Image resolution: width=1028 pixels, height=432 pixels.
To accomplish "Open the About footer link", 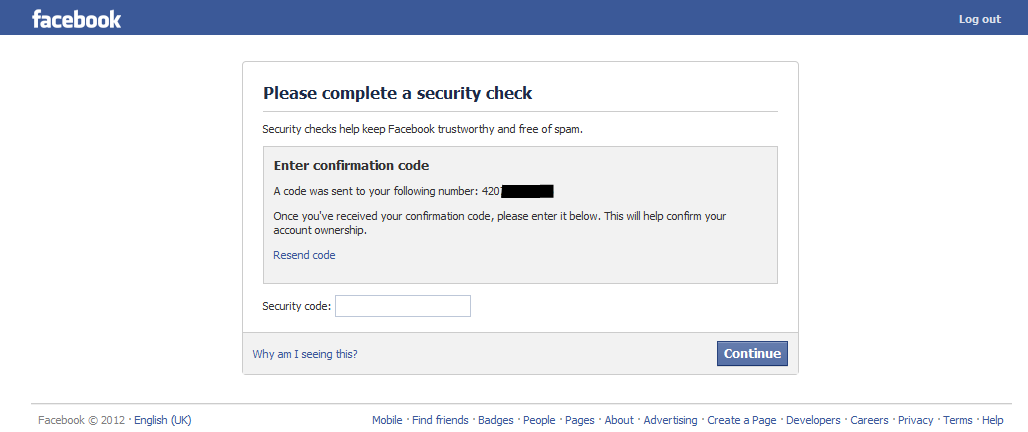I will (x=619, y=420).
